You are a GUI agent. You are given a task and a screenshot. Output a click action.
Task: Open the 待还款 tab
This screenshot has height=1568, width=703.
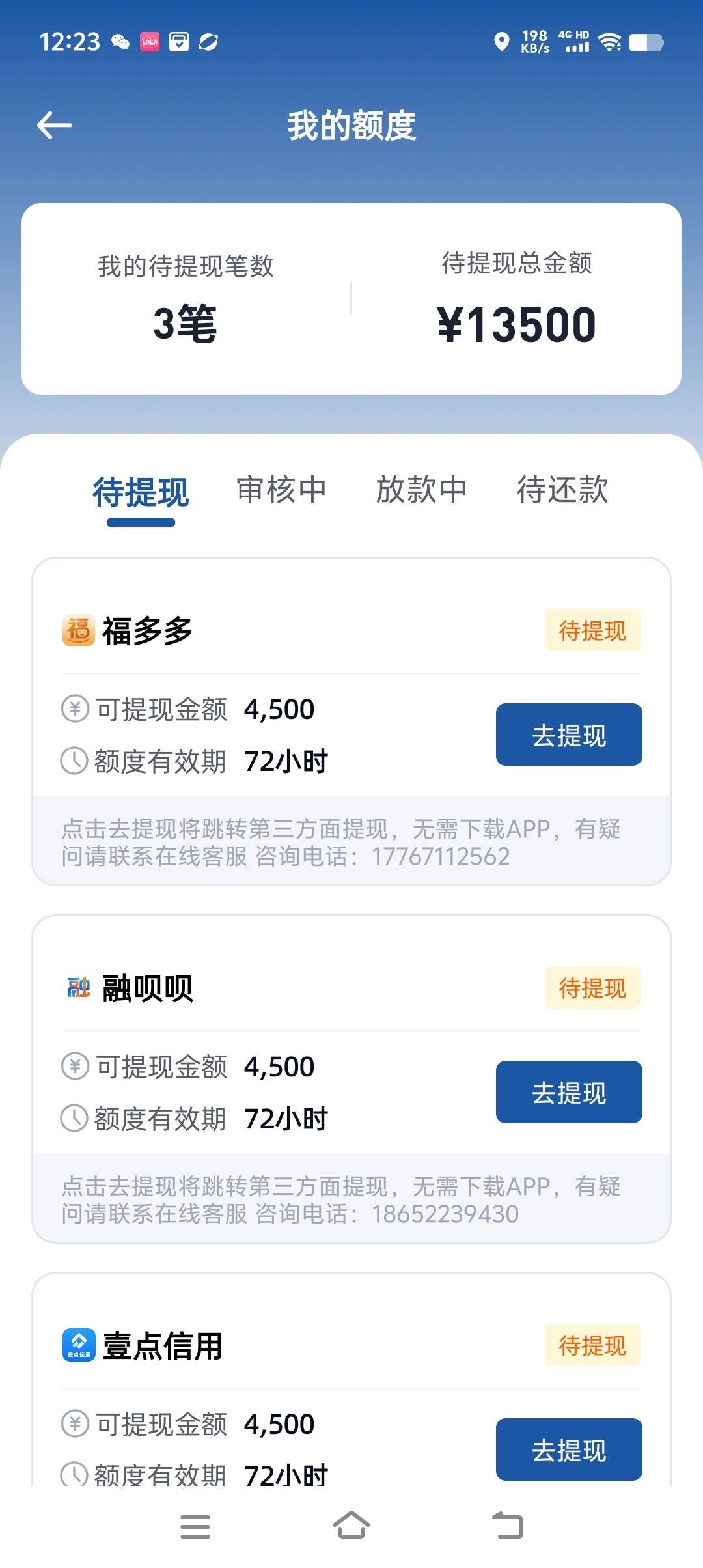coord(562,490)
